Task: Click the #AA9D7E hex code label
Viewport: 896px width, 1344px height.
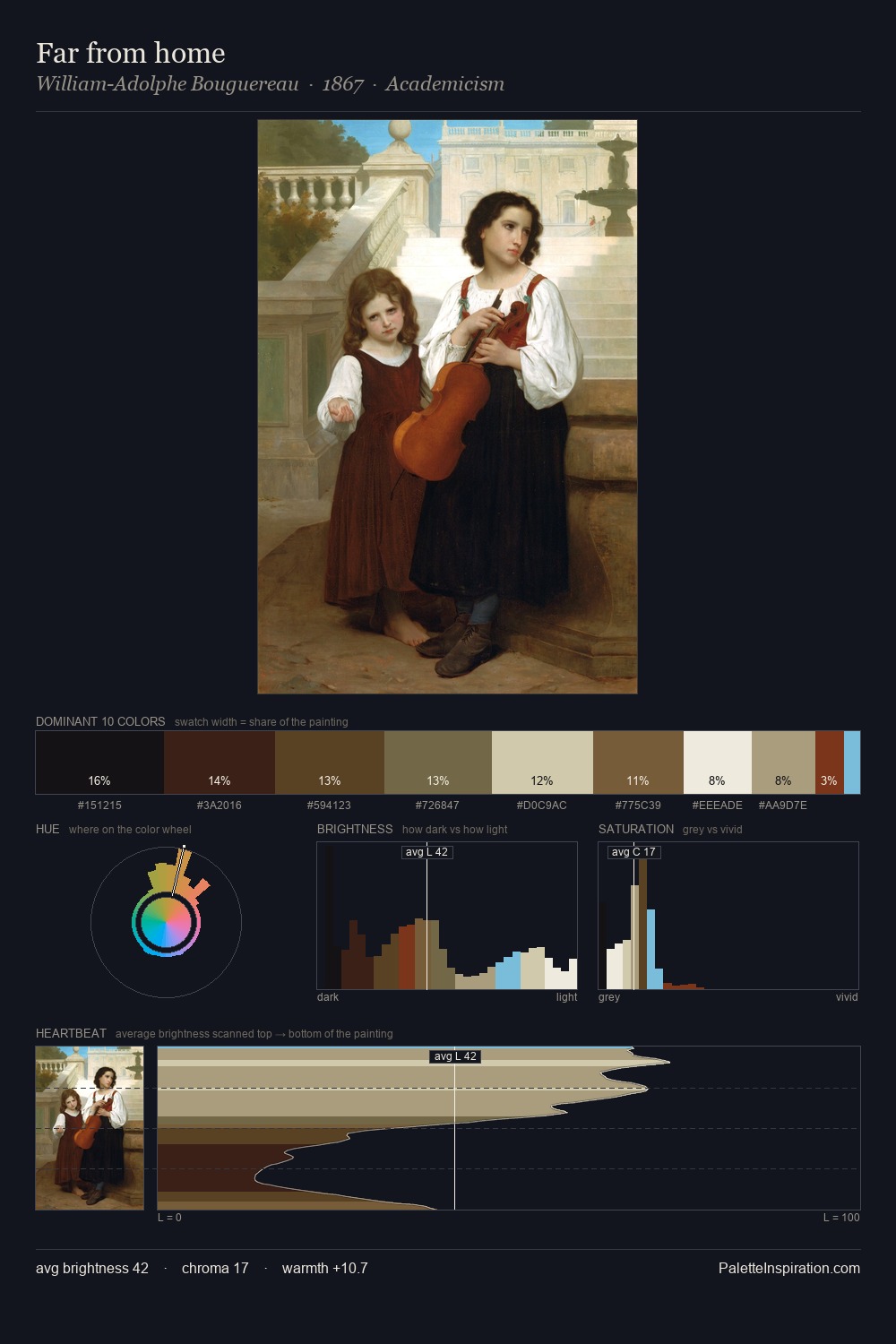Action: point(783,806)
